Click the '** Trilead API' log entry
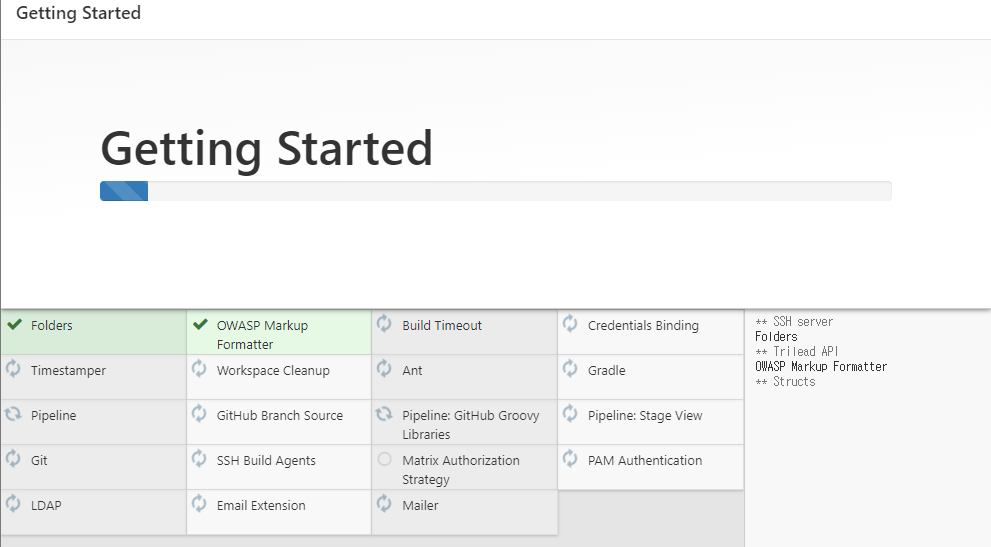The height and width of the screenshot is (547, 991). tap(797, 352)
